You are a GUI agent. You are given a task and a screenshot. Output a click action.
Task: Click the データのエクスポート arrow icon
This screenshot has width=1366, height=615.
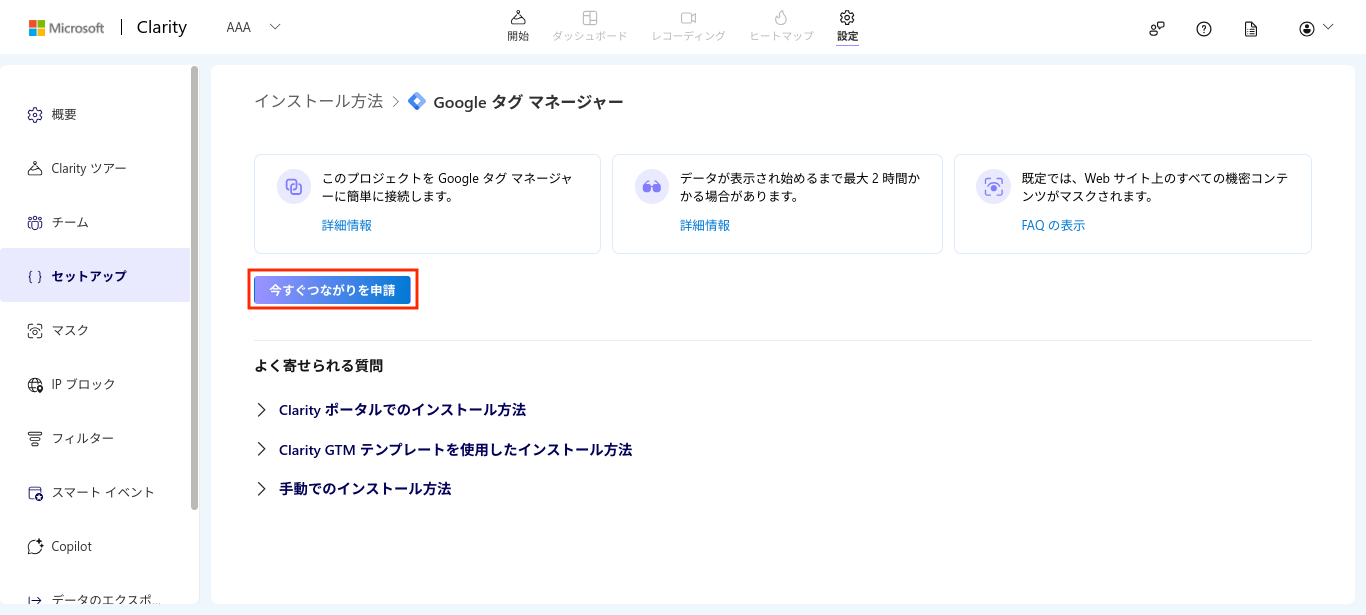pyautogui.click(x=35, y=600)
